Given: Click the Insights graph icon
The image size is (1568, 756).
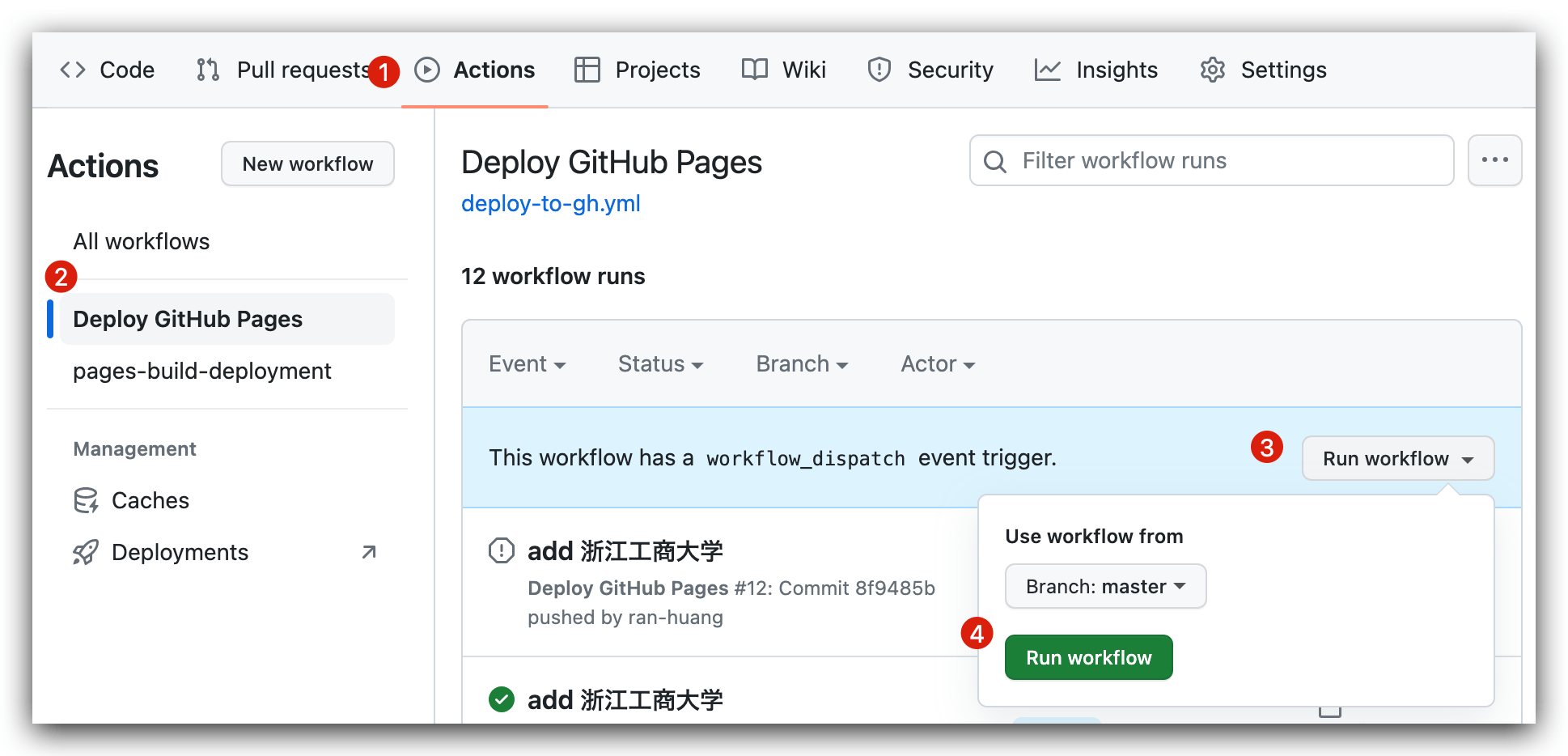Looking at the screenshot, I should coord(1047,70).
